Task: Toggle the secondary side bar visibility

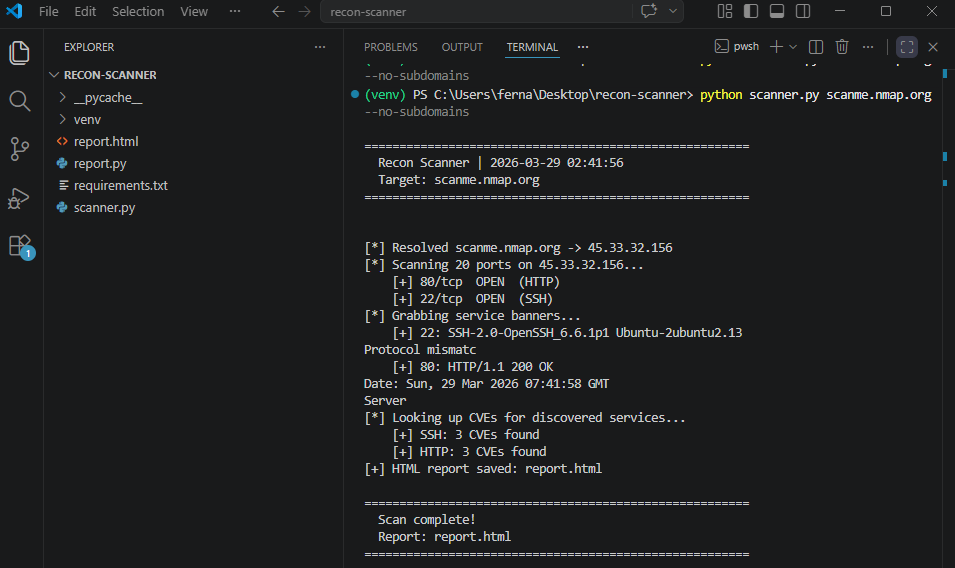Action: tap(802, 11)
